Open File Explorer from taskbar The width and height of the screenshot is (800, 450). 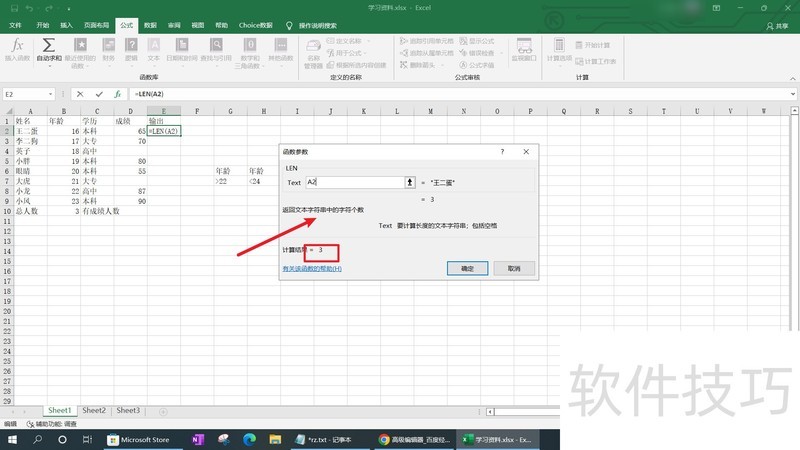point(275,439)
